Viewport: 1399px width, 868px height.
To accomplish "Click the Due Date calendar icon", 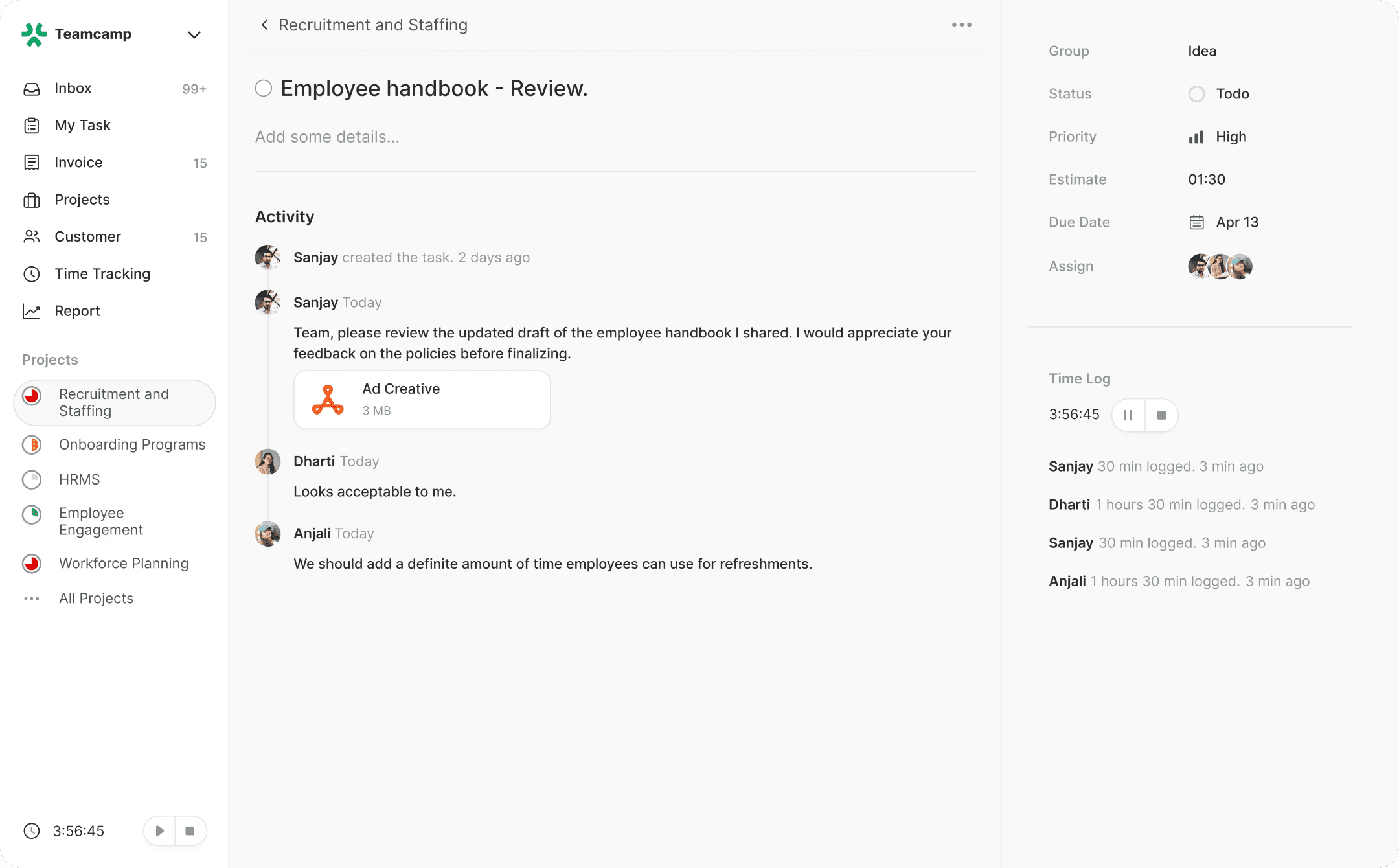I will click(1196, 222).
